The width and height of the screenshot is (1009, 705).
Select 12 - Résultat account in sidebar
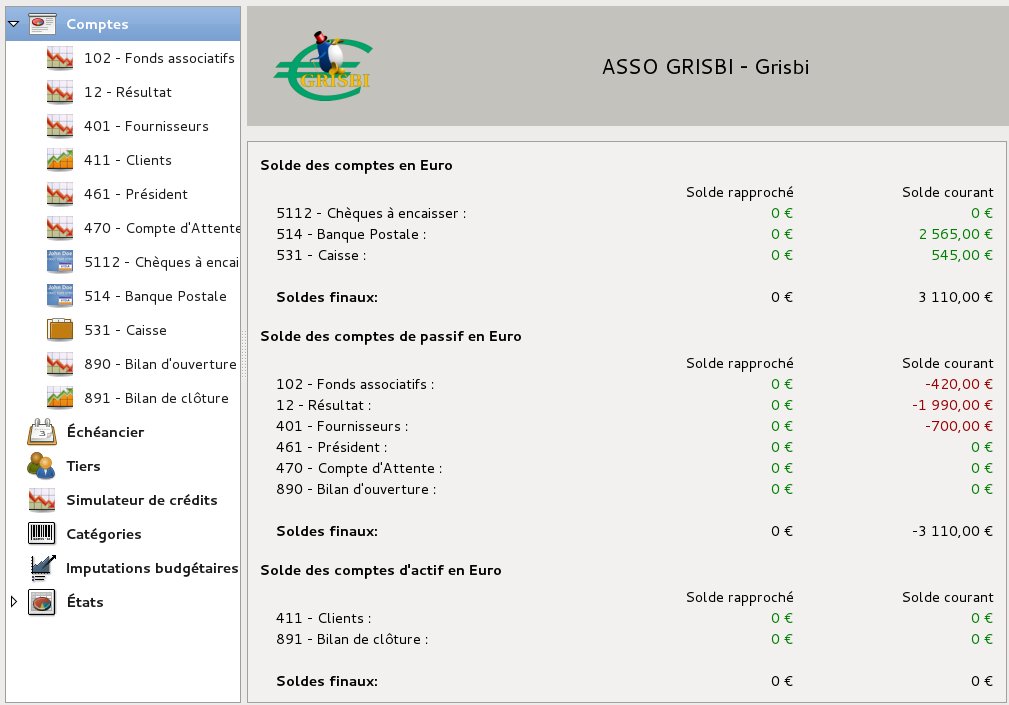(128, 92)
